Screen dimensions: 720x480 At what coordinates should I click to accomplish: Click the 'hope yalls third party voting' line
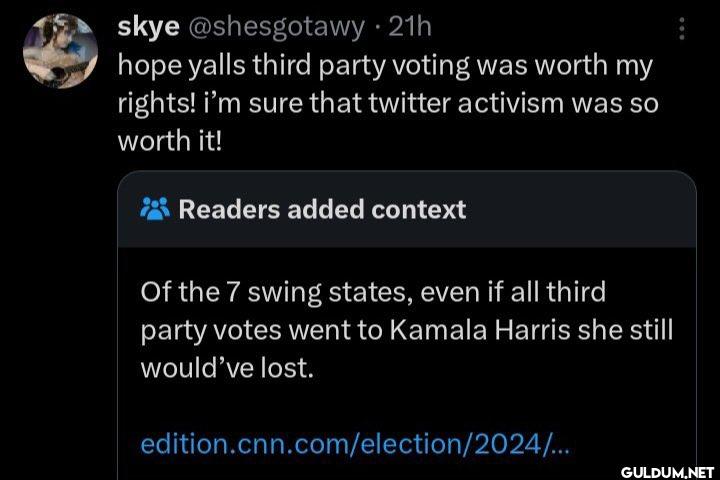tap(385, 65)
